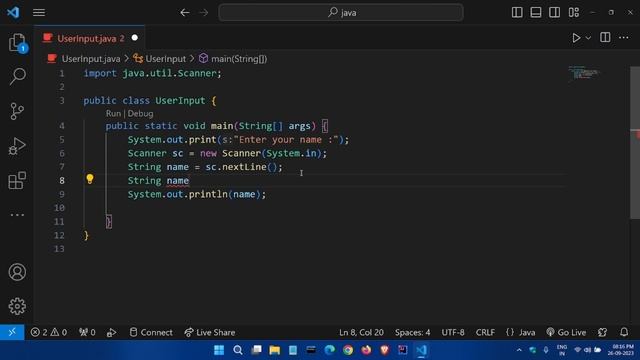Go forward with the right arrow
The width and height of the screenshot is (640, 360).
(x=203, y=13)
